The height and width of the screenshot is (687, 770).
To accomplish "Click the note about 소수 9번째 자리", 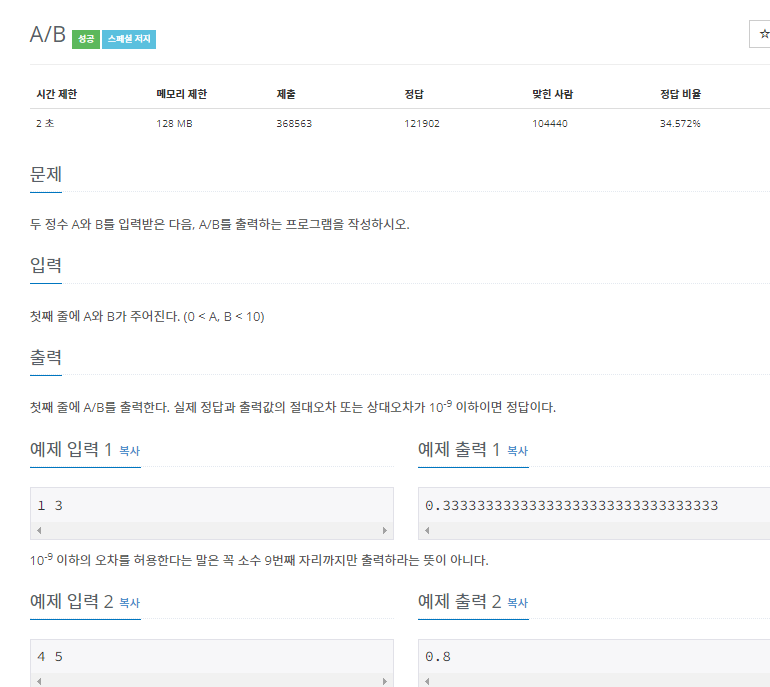I will click(x=259, y=560).
